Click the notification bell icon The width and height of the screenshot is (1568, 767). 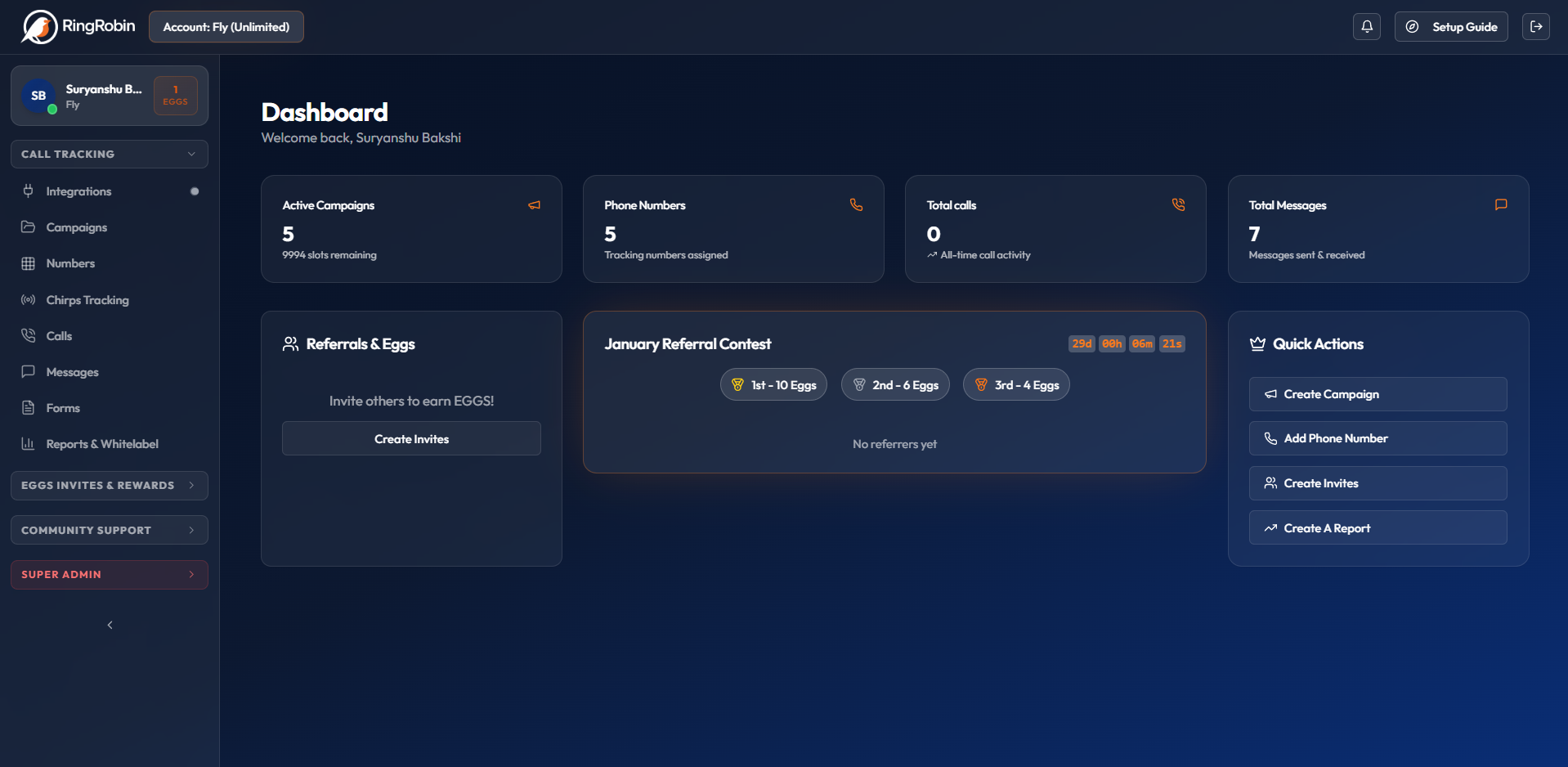coord(1366,27)
